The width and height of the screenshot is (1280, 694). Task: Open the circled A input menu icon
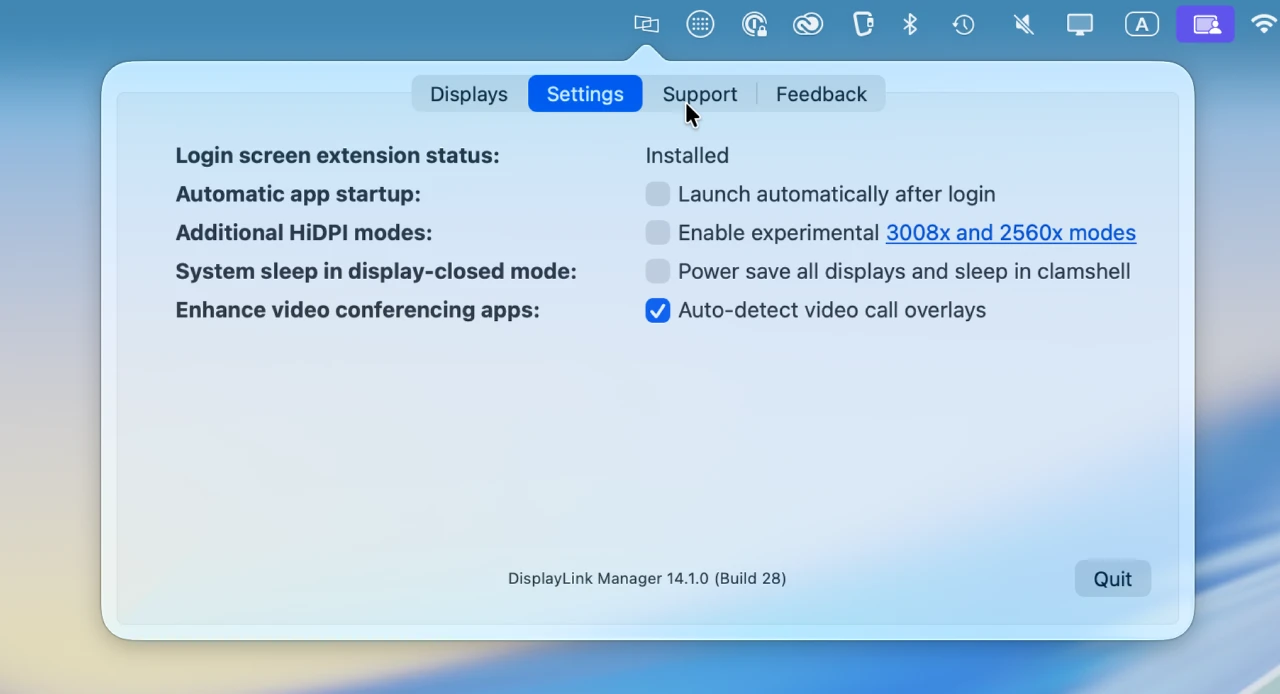tap(1142, 24)
